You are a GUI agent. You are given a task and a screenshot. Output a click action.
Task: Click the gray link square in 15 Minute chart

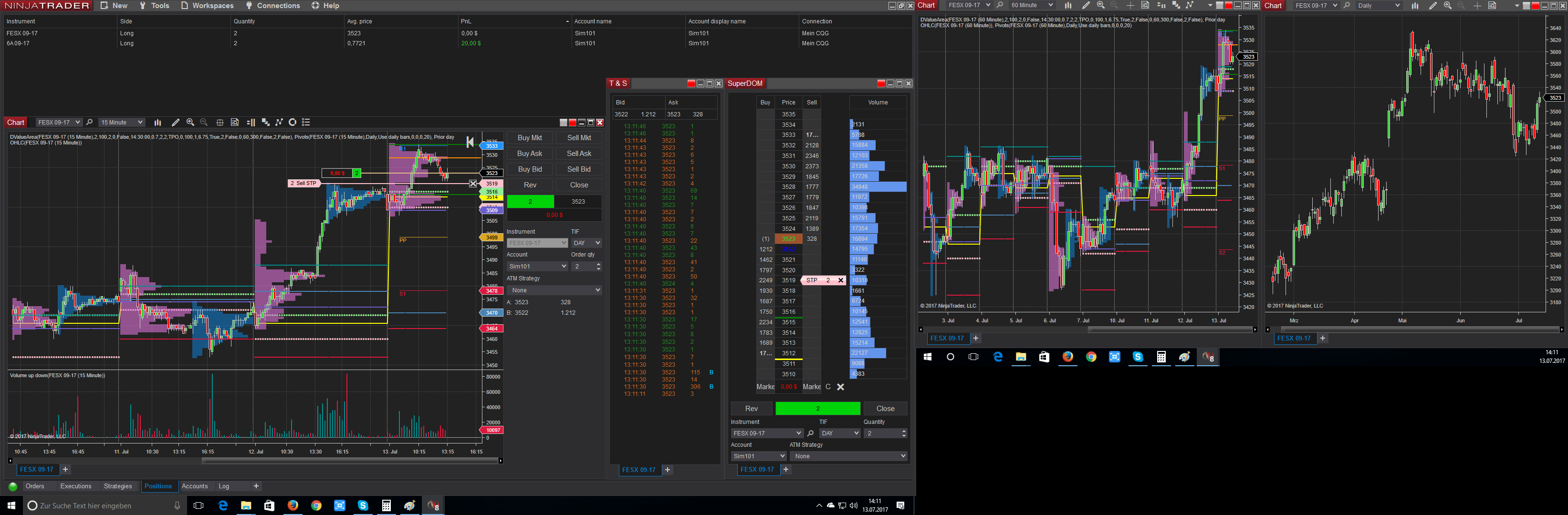pos(564,123)
